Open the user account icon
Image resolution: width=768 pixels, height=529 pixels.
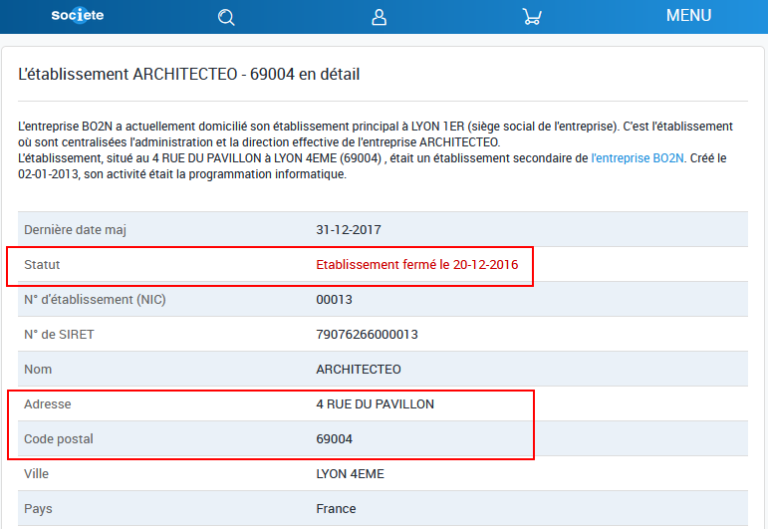click(x=379, y=17)
